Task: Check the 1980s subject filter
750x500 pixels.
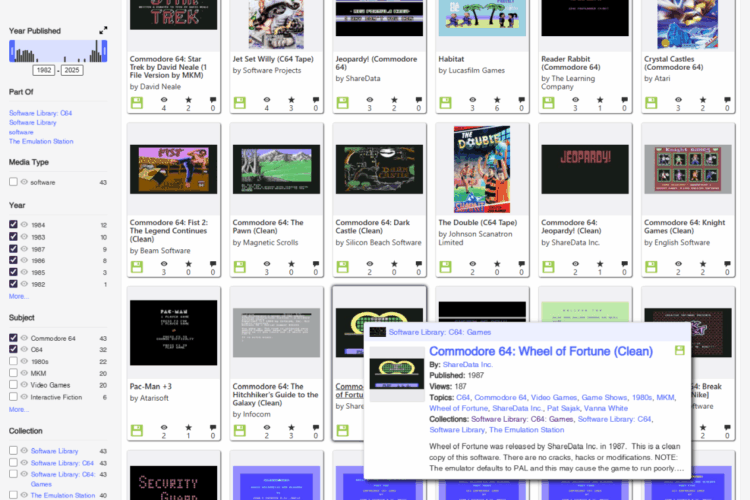Action: pyautogui.click(x=13, y=361)
